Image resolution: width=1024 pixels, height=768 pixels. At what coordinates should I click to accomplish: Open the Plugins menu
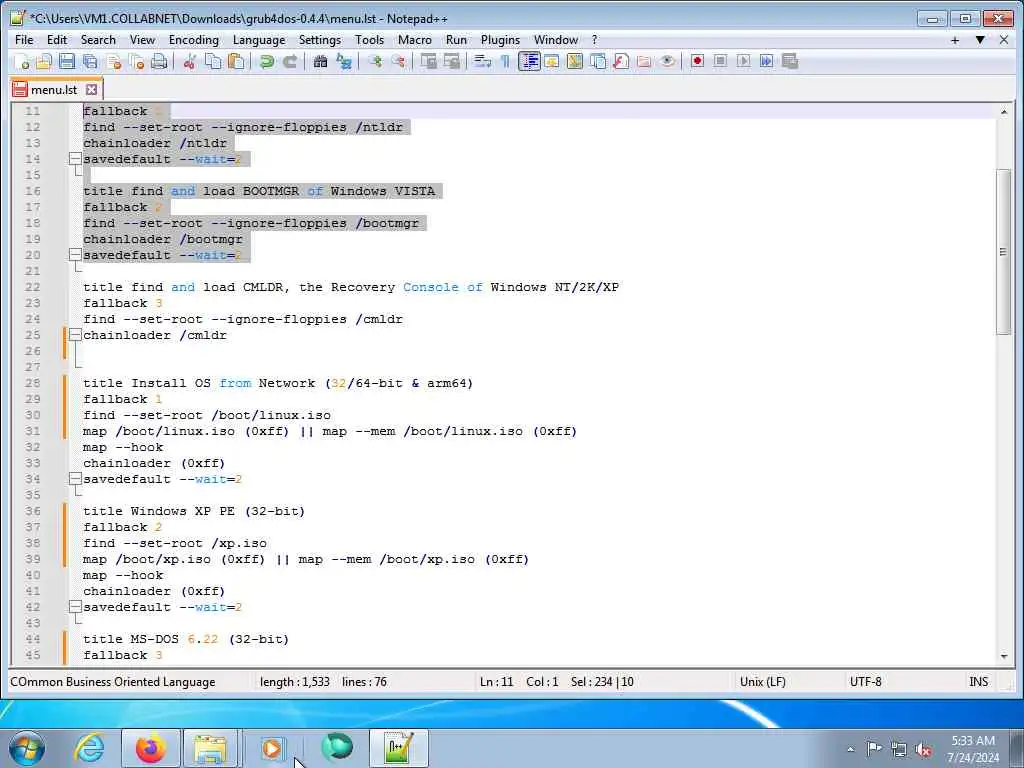tap(500, 40)
